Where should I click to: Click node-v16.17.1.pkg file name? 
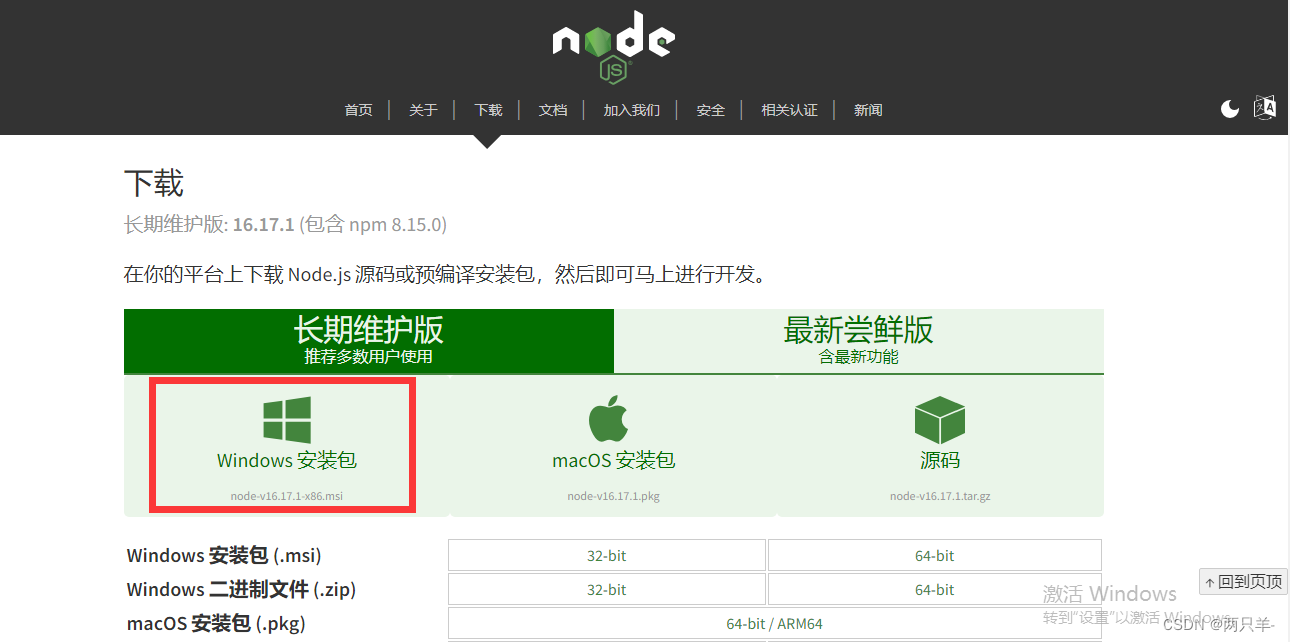point(614,496)
